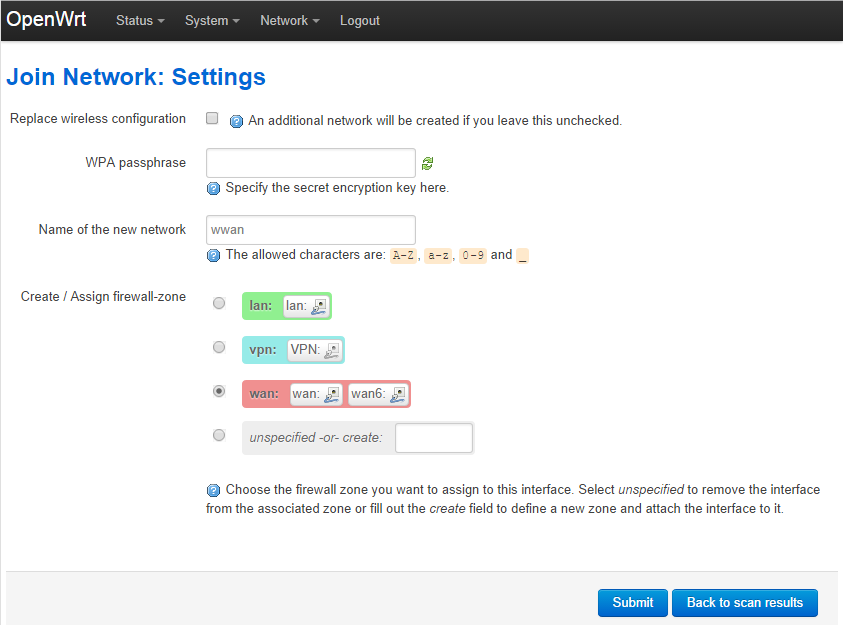Click help icon beside firewall zone description

213,490
